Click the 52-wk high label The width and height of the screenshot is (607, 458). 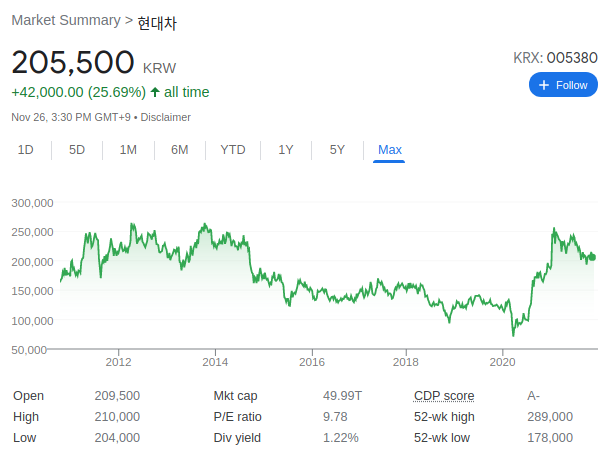pos(444,417)
